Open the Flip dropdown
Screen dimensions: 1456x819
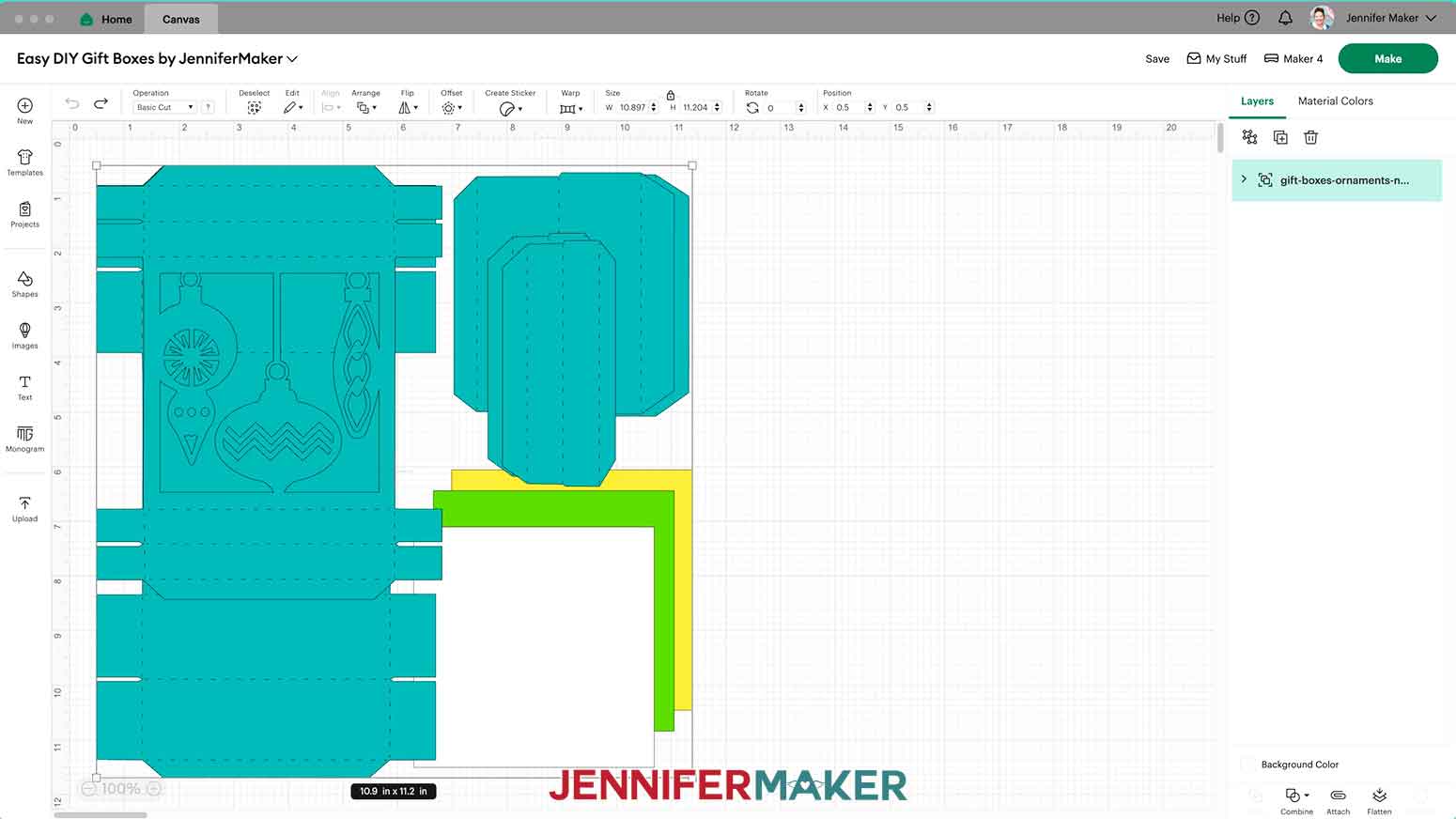point(408,108)
